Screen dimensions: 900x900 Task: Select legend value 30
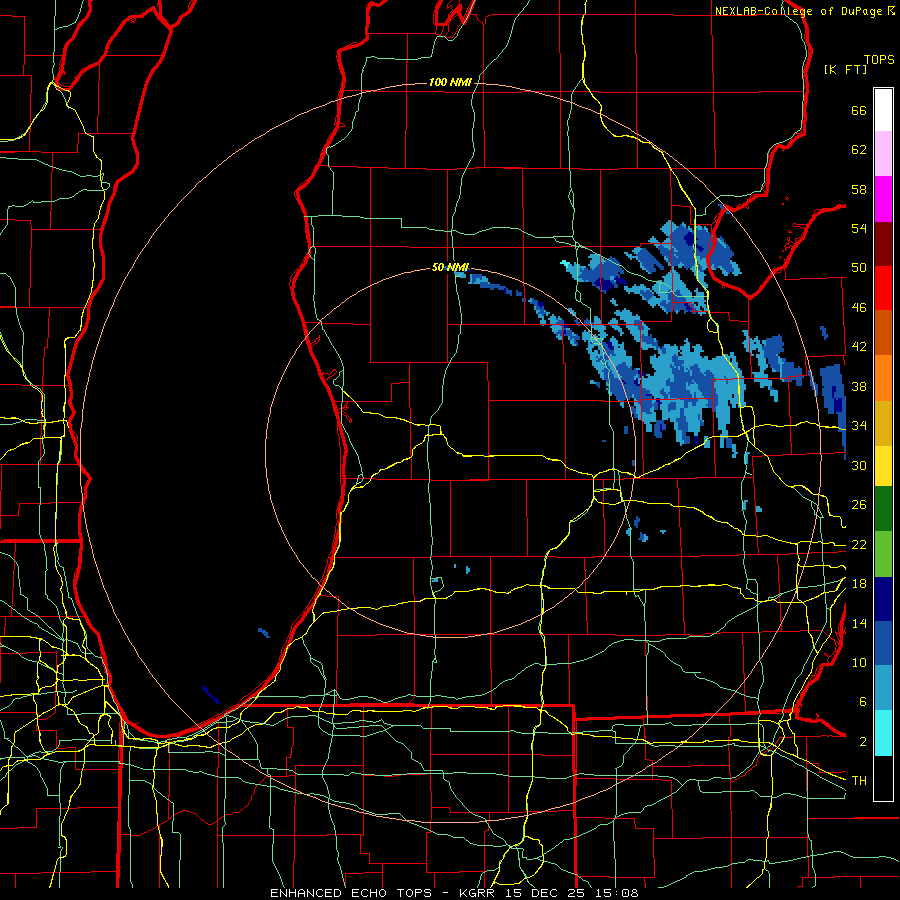pyautogui.click(x=859, y=465)
